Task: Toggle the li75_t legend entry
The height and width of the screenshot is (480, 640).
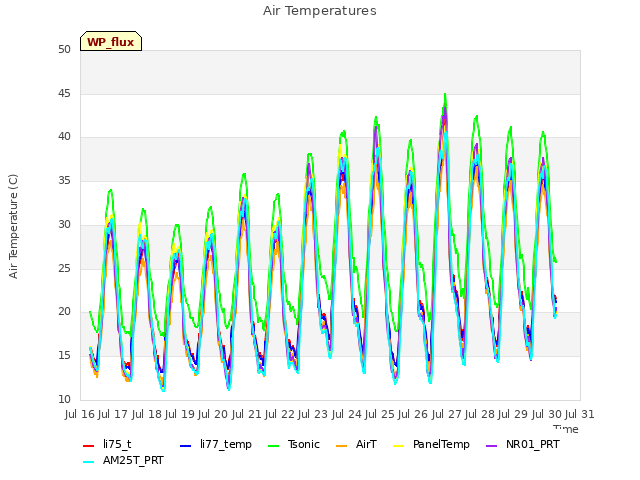Action: tap(107, 444)
